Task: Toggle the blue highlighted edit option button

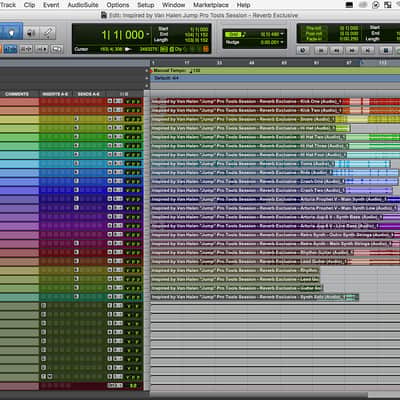Action: [10, 49]
